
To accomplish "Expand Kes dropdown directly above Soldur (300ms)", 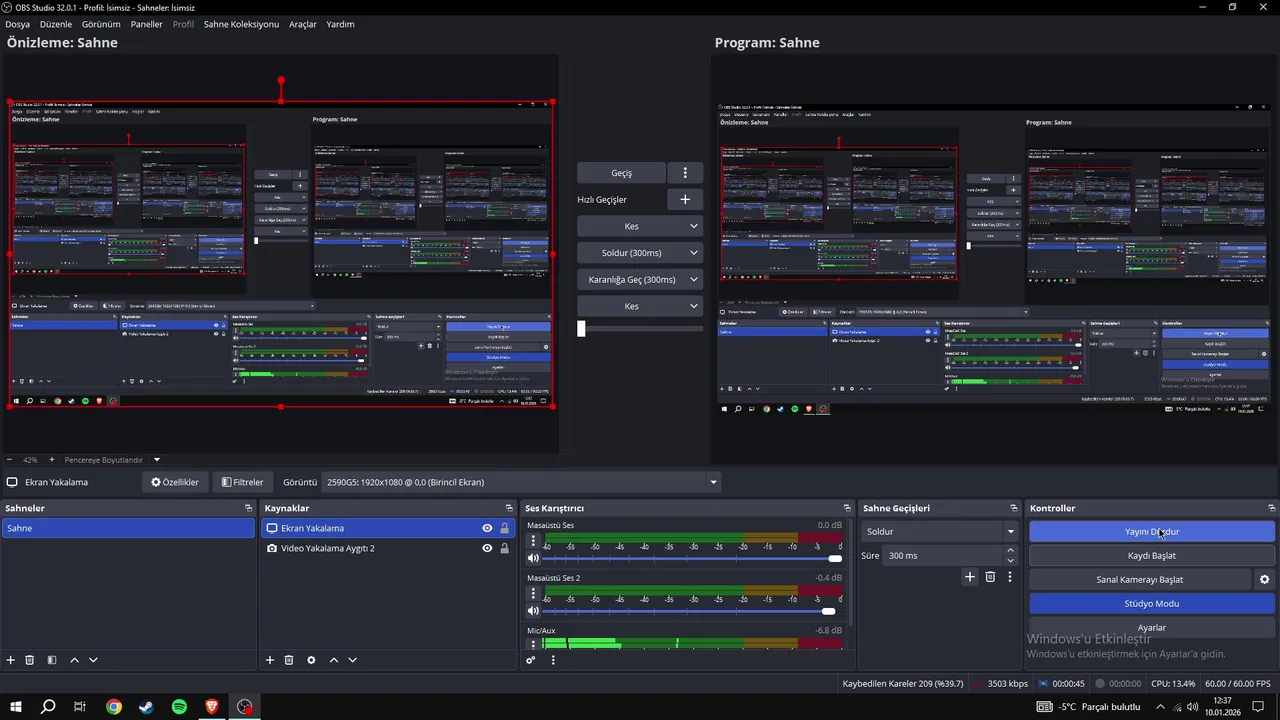I will click(694, 226).
